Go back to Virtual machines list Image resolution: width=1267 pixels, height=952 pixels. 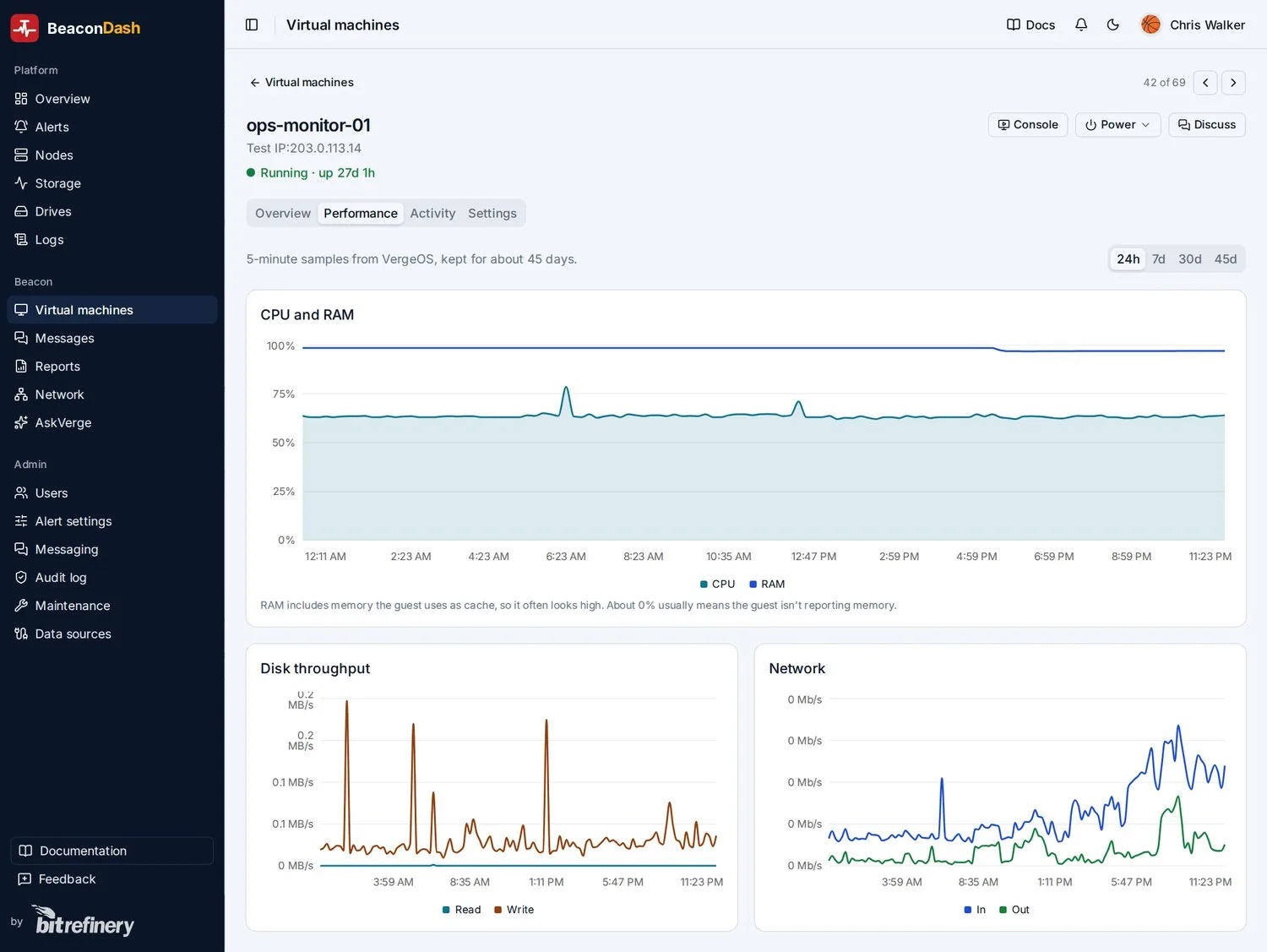[302, 83]
